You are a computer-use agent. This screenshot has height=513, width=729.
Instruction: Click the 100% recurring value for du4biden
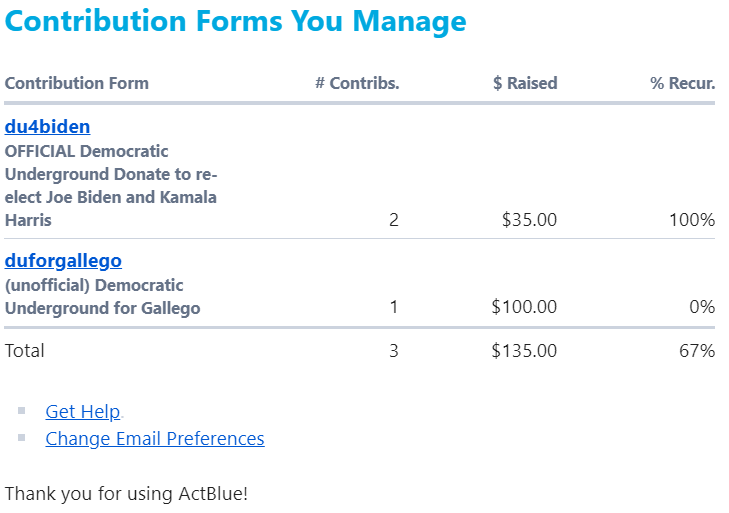[x=692, y=220]
